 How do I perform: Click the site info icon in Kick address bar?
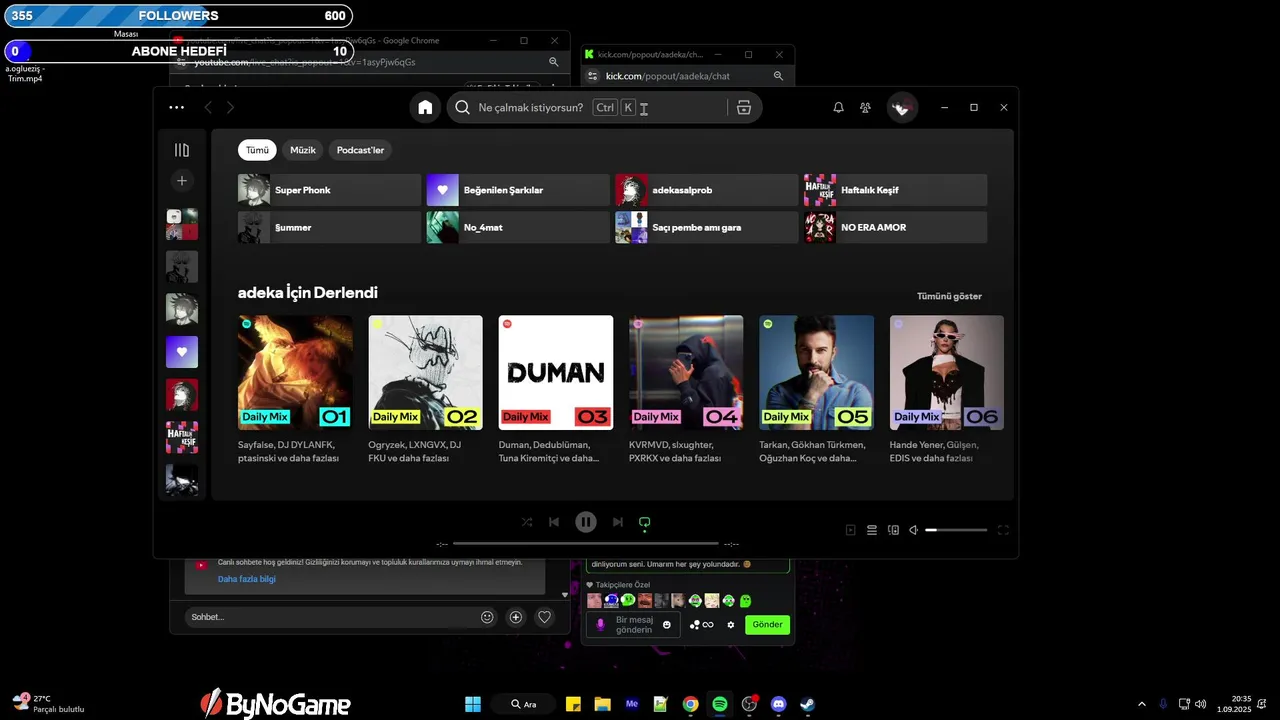591,76
